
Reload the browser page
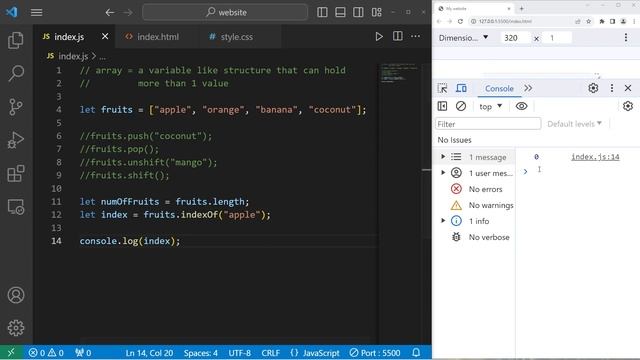coord(460,21)
